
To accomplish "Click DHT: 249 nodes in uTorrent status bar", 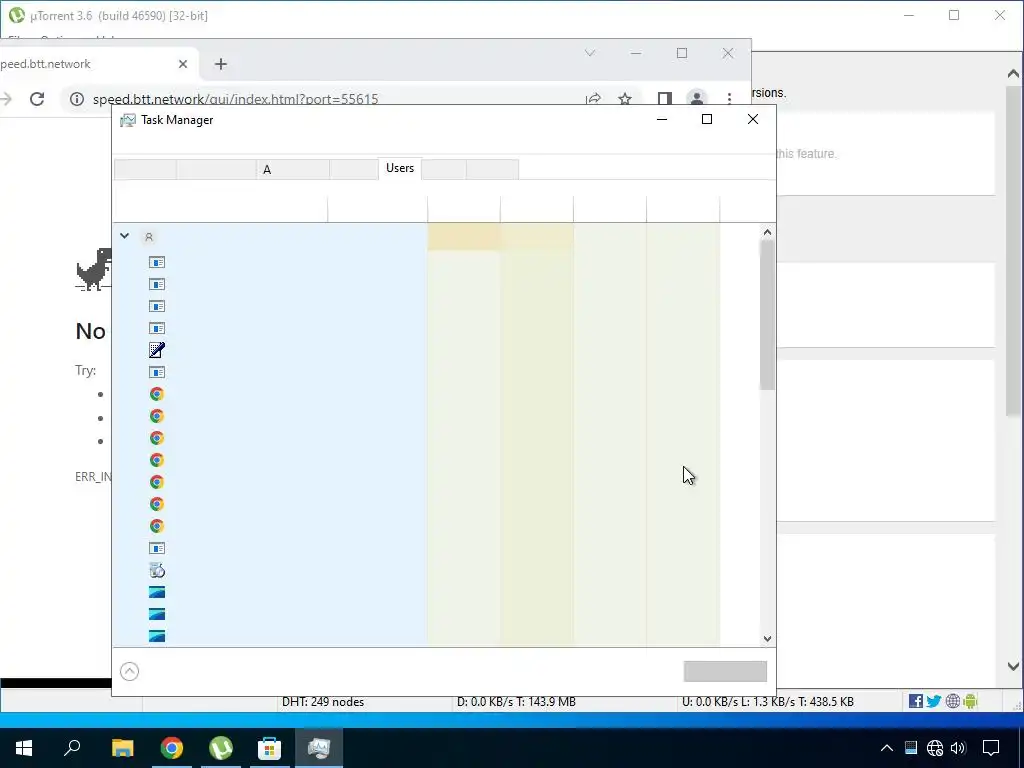I will tap(323, 702).
